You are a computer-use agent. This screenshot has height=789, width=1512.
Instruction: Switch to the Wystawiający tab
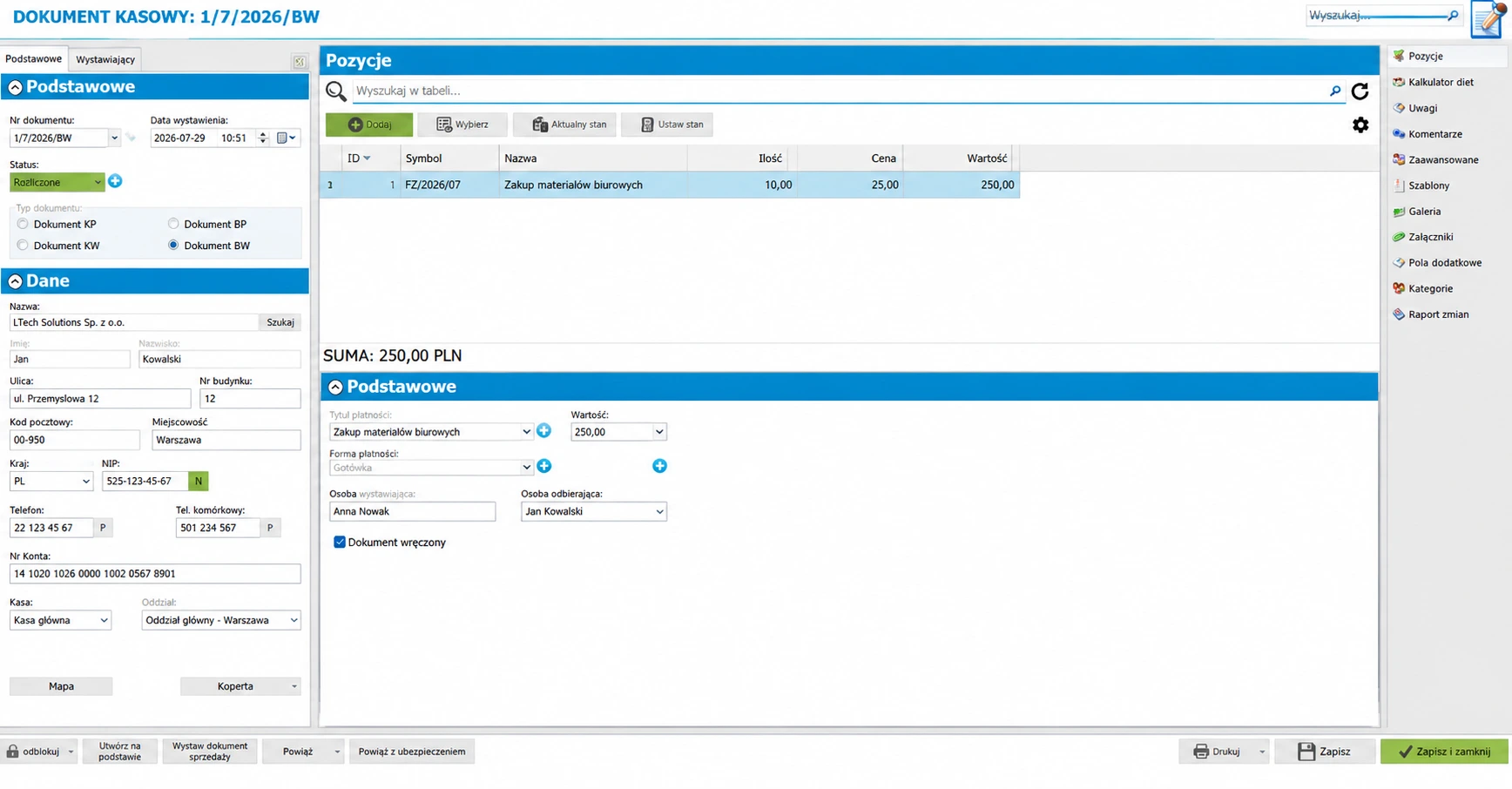(105, 59)
